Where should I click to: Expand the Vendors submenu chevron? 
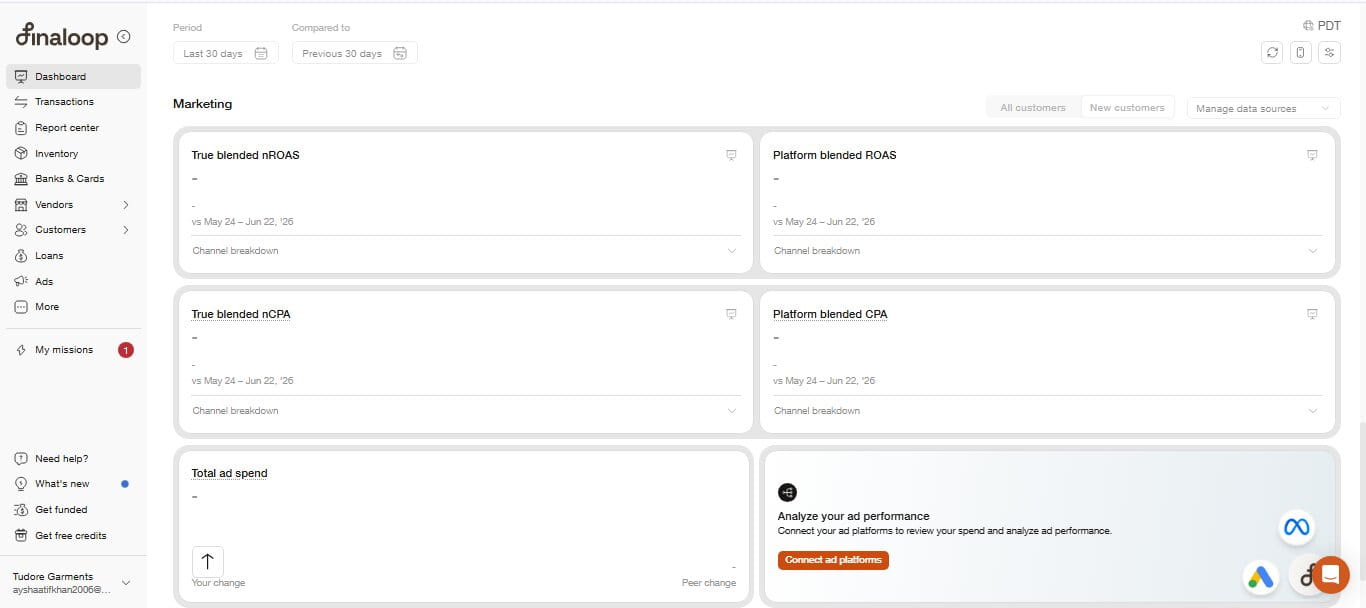[126, 205]
